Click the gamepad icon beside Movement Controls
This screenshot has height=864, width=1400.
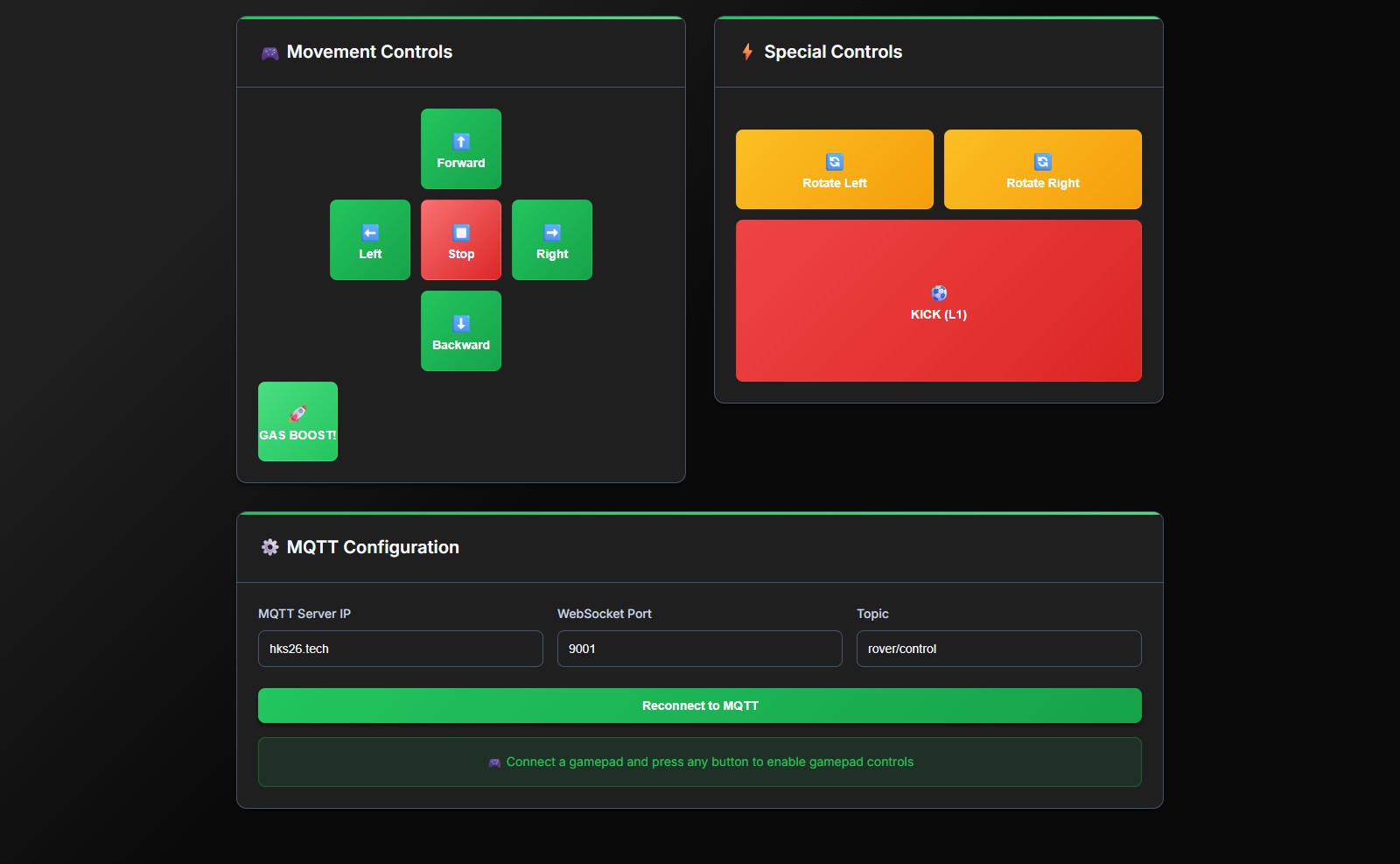point(269,53)
